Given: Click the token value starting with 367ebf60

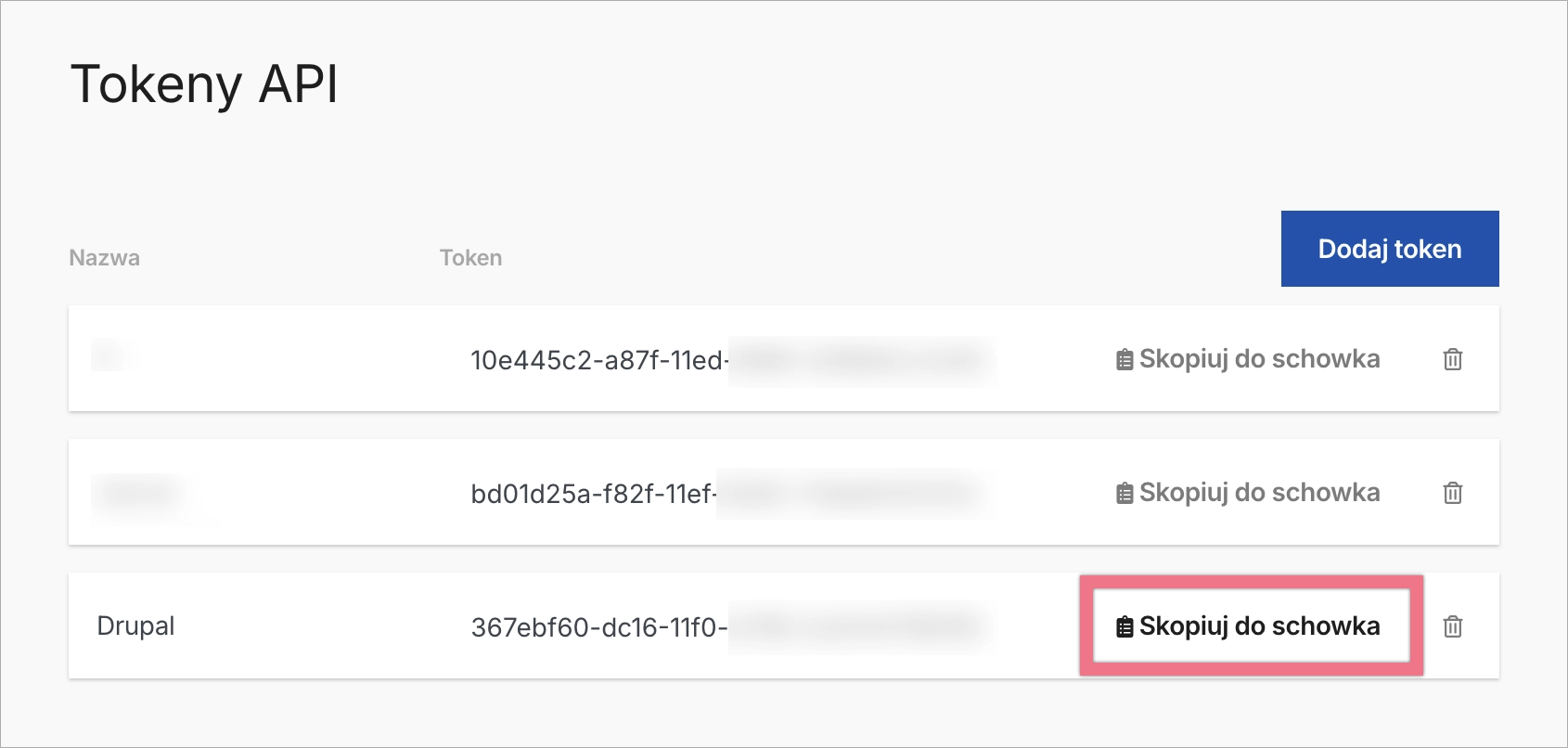Looking at the screenshot, I should pyautogui.click(x=598, y=626).
